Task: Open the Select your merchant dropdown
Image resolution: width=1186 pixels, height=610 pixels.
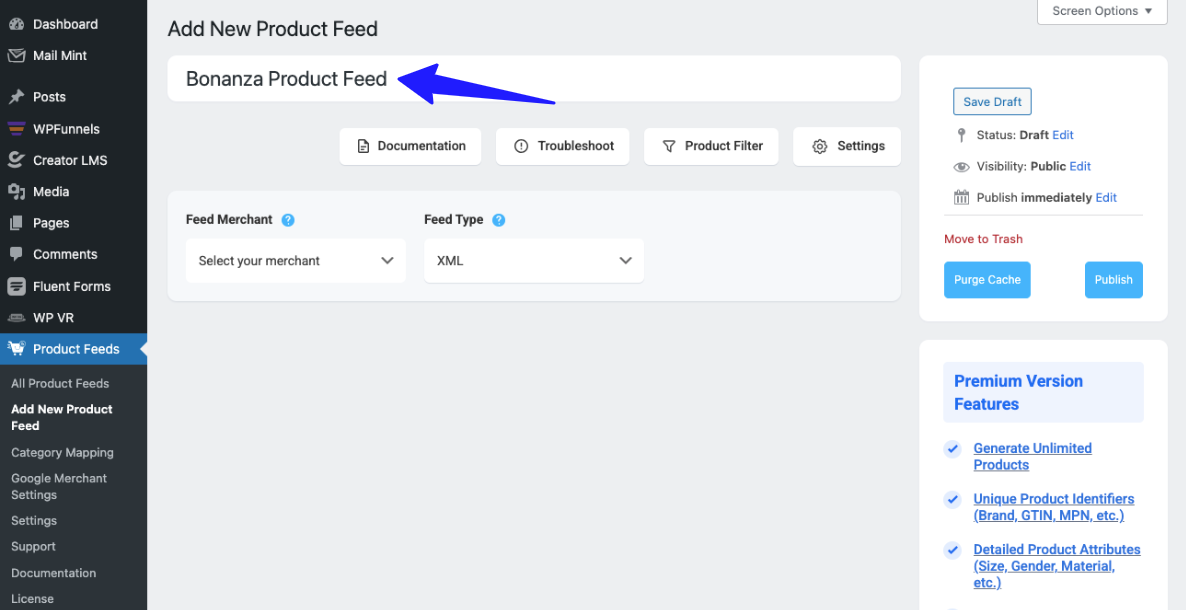Action: 296,261
